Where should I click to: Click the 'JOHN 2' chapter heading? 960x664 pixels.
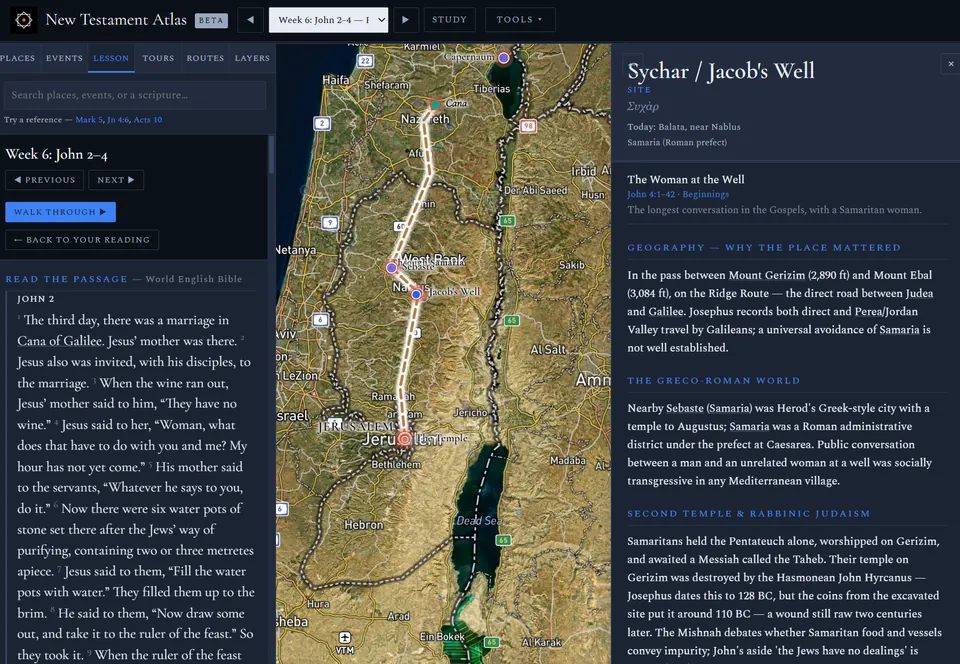[36, 299]
